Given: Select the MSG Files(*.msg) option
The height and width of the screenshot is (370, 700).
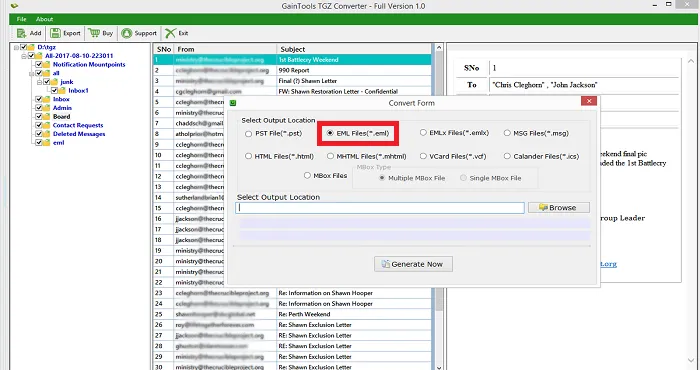Looking at the screenshot, I should click(x=507, y=133).
